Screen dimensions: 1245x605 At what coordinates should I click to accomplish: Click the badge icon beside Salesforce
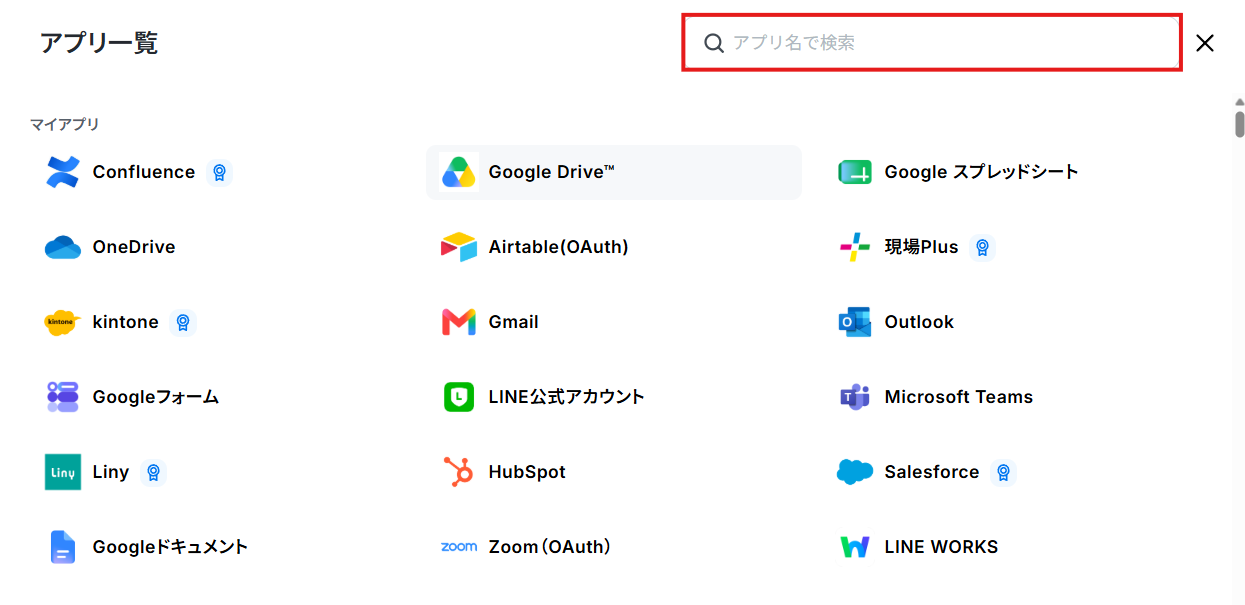coord(1004,472)
